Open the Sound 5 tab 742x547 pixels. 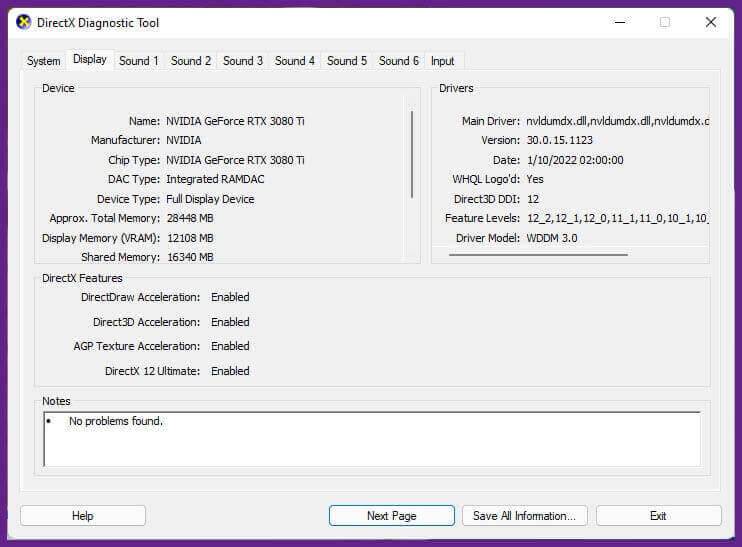[x=347, y=61]
